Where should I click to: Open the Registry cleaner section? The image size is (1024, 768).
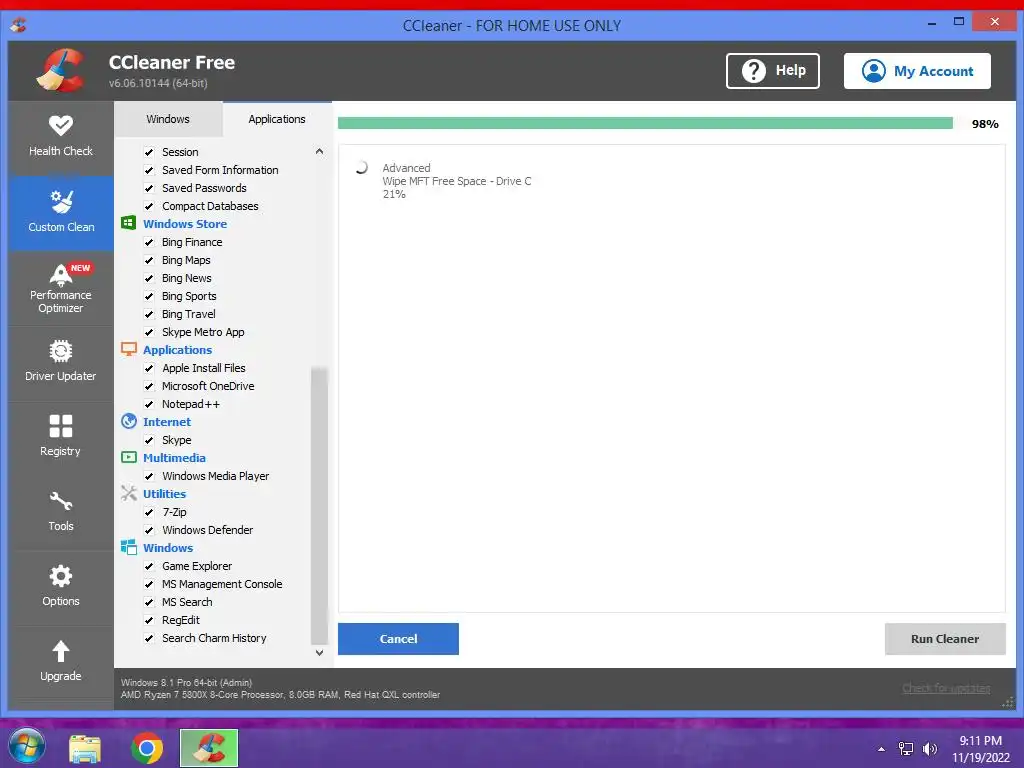pyautogui.click(x=61, y=438)
